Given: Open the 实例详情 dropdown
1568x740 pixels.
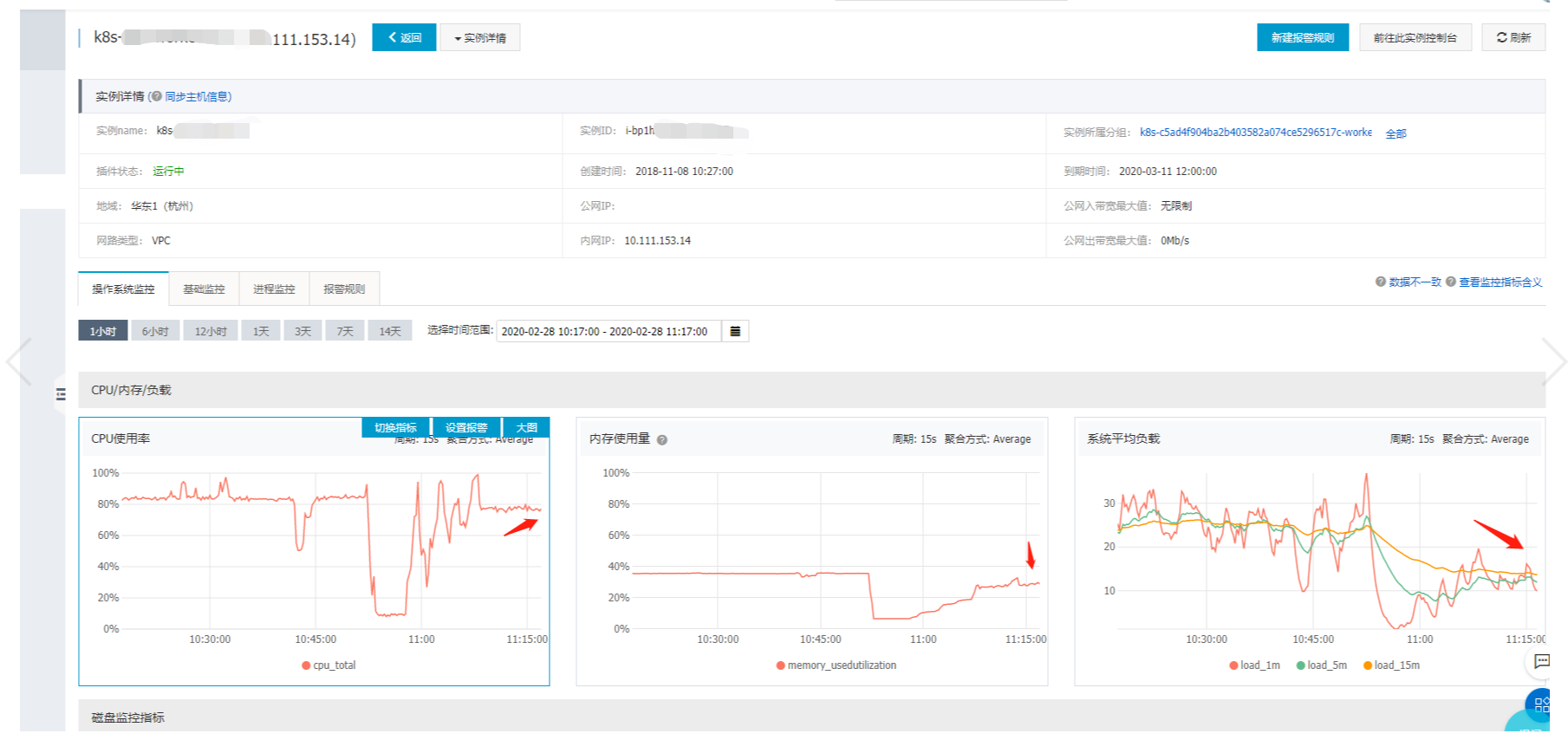Looking at the screenshot, I should click(480, 37).
